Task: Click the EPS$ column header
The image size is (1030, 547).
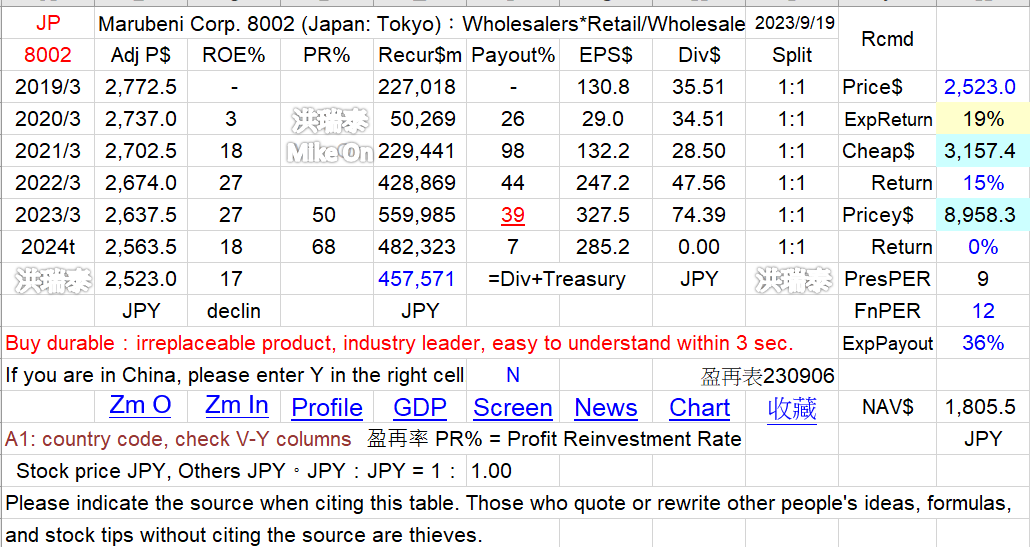Action: [x=606, y=55]
